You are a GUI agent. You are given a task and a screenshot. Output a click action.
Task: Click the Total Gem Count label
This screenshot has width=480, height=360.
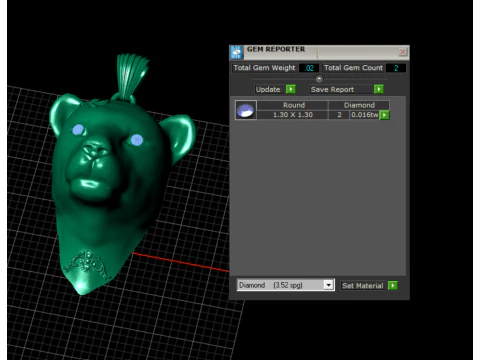(x=353, y=68)
